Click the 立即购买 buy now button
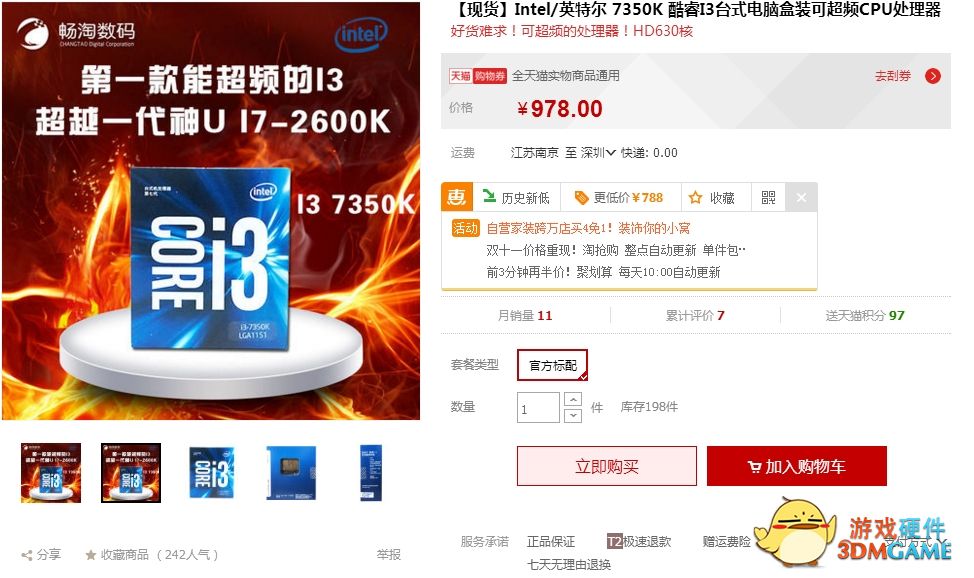This screenshot has width=974, height=578. tap(607, 466)
